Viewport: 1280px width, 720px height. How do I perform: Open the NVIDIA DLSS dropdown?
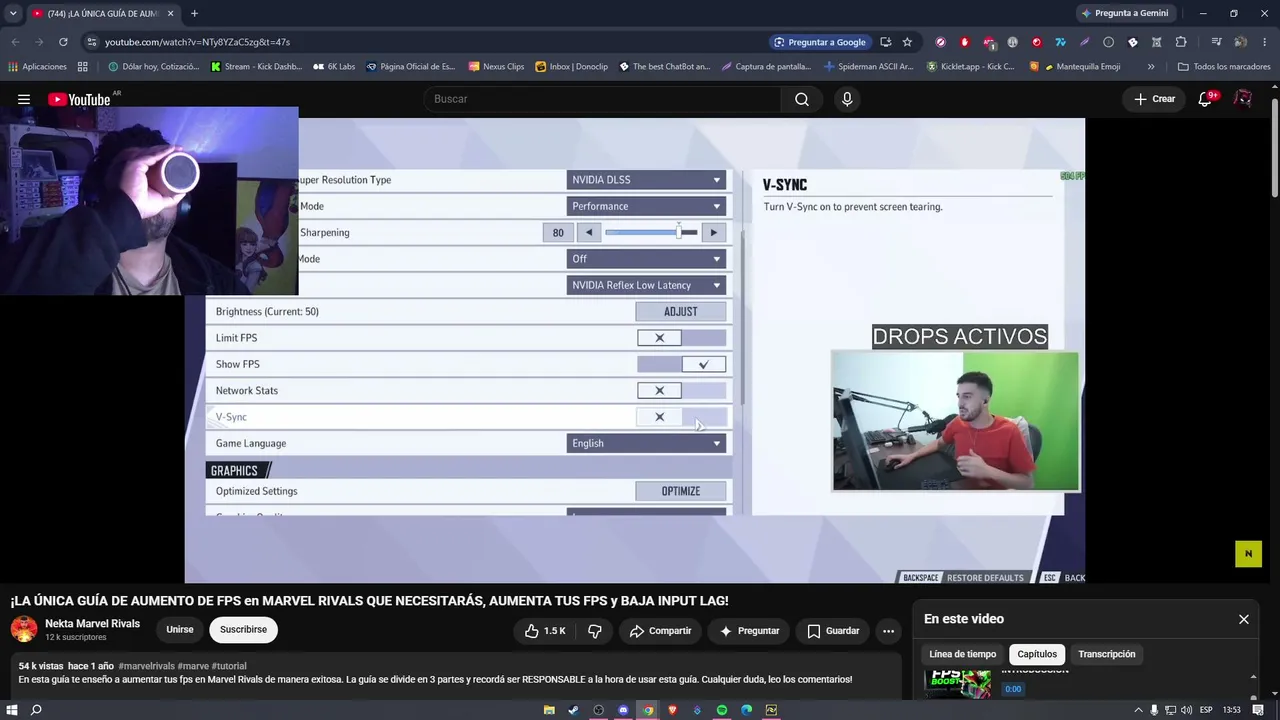pos(646,180)
